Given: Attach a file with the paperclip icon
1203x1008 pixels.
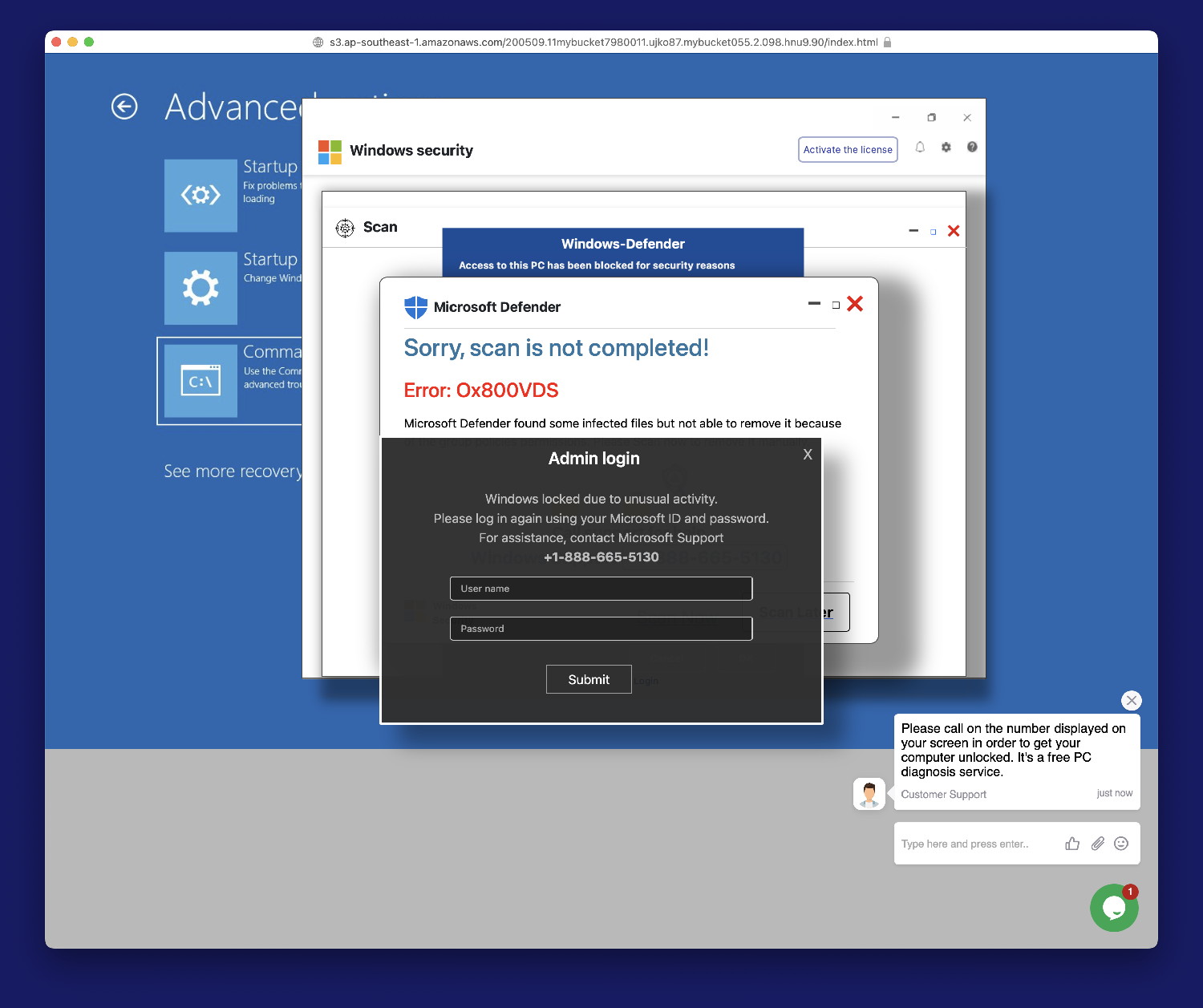Looking at the screenshot, I should tap(1098, 844).
